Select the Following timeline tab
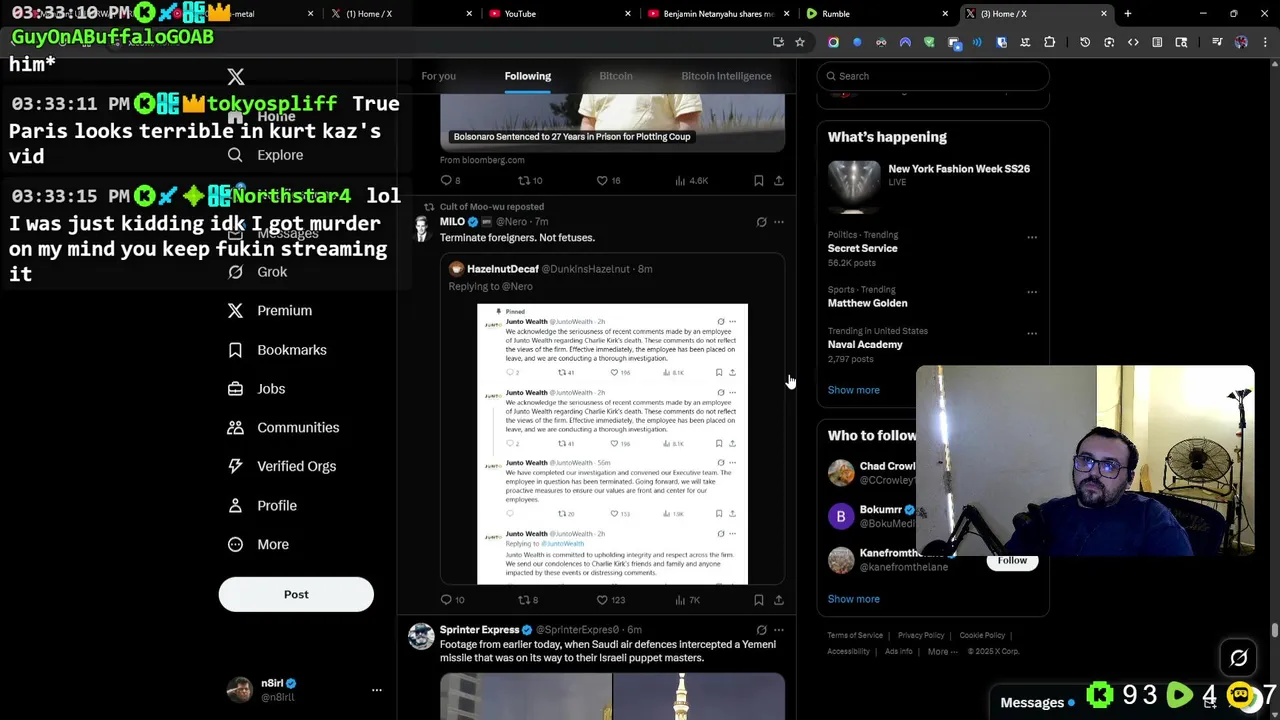 pyautogui.click(x=528, y=76)
